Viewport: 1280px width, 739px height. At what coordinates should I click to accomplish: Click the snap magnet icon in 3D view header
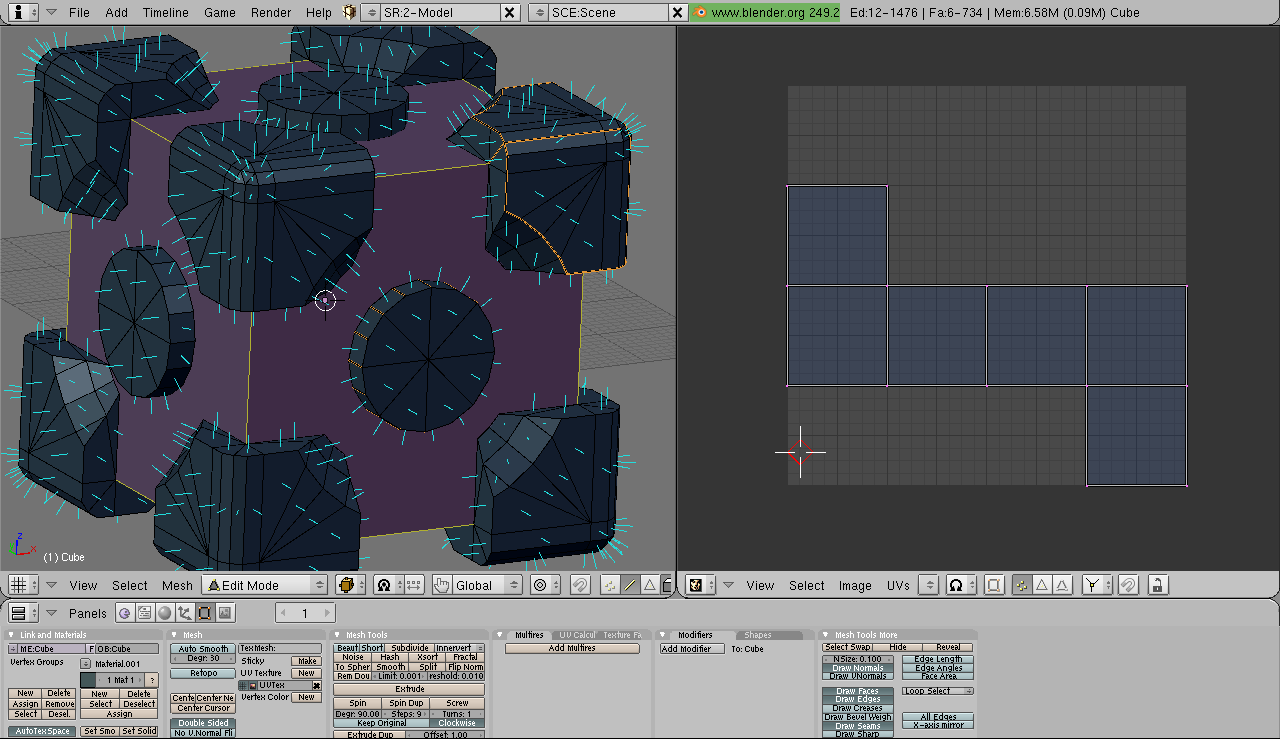tap(579, 585)
